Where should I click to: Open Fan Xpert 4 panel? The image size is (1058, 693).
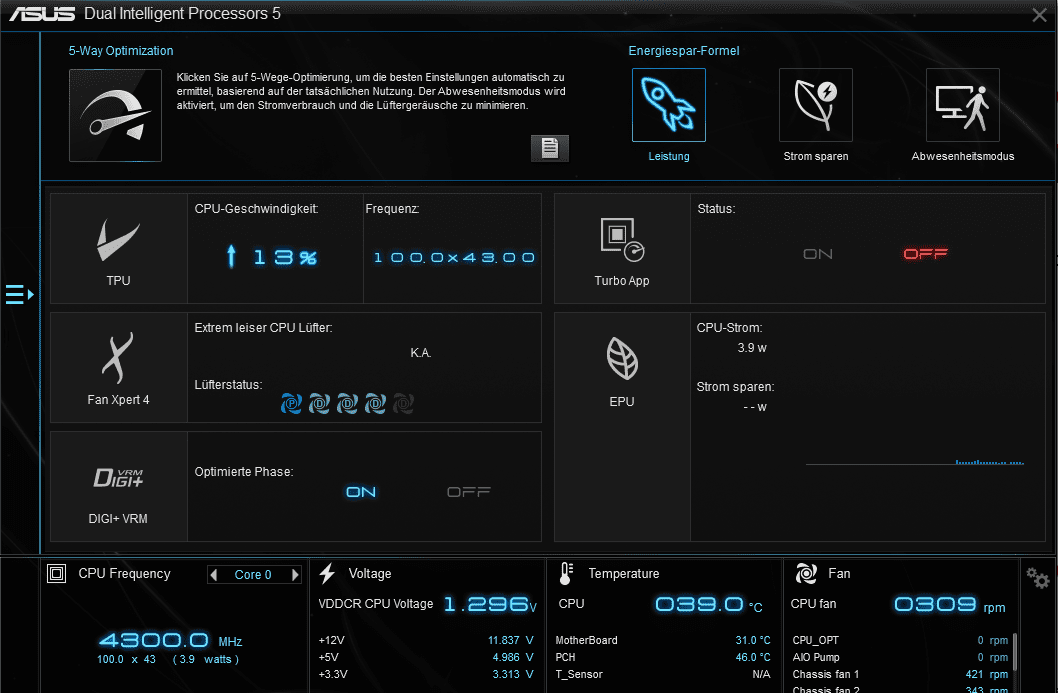pyautogui.click(x=119, y=368)
